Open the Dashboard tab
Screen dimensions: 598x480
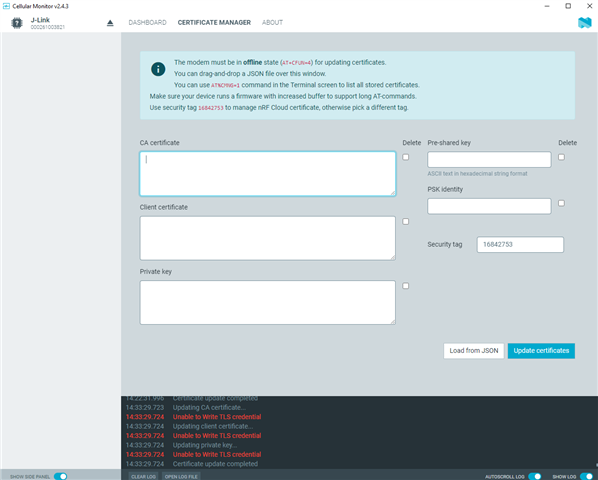tap(147, 22)
